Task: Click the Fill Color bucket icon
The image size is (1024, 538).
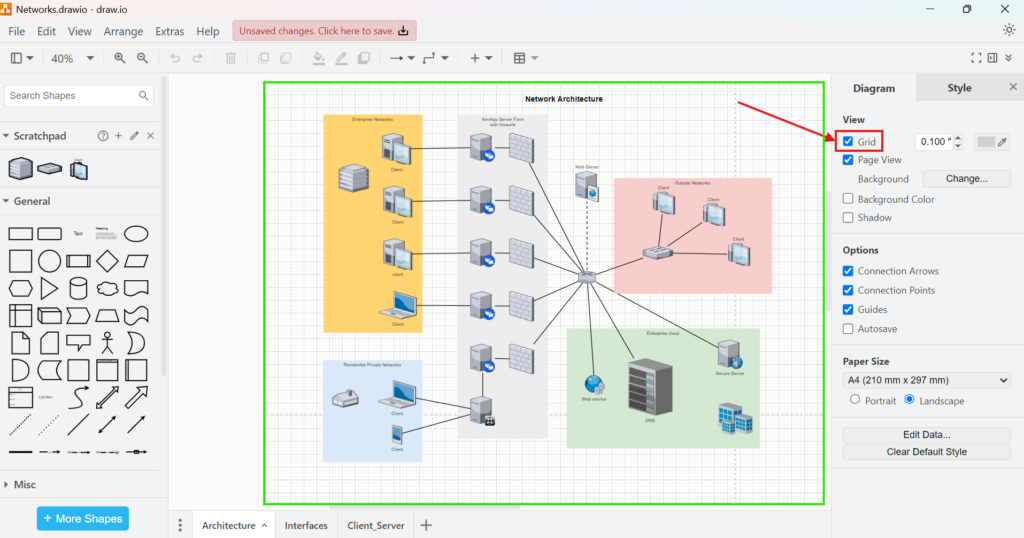Action: click(x=319, y=59)
